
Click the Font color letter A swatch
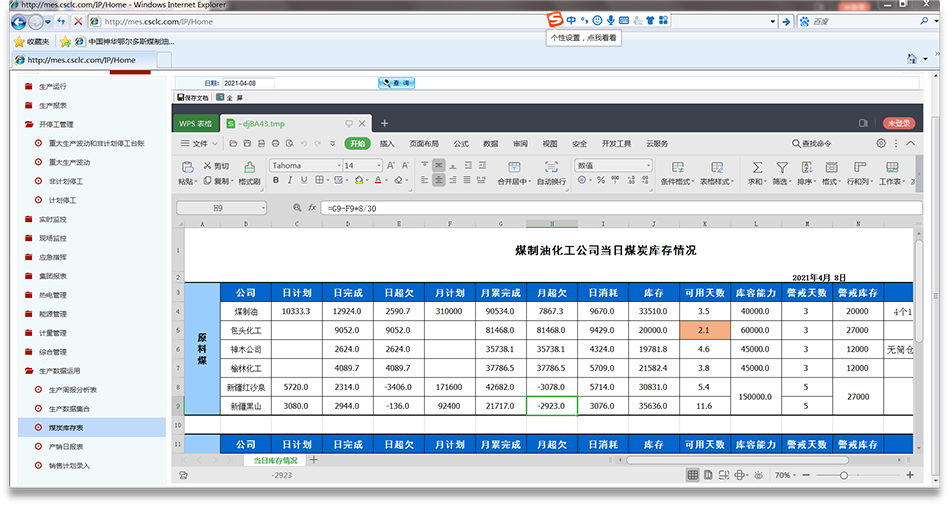pyautogui.click(x=378, y=180)
